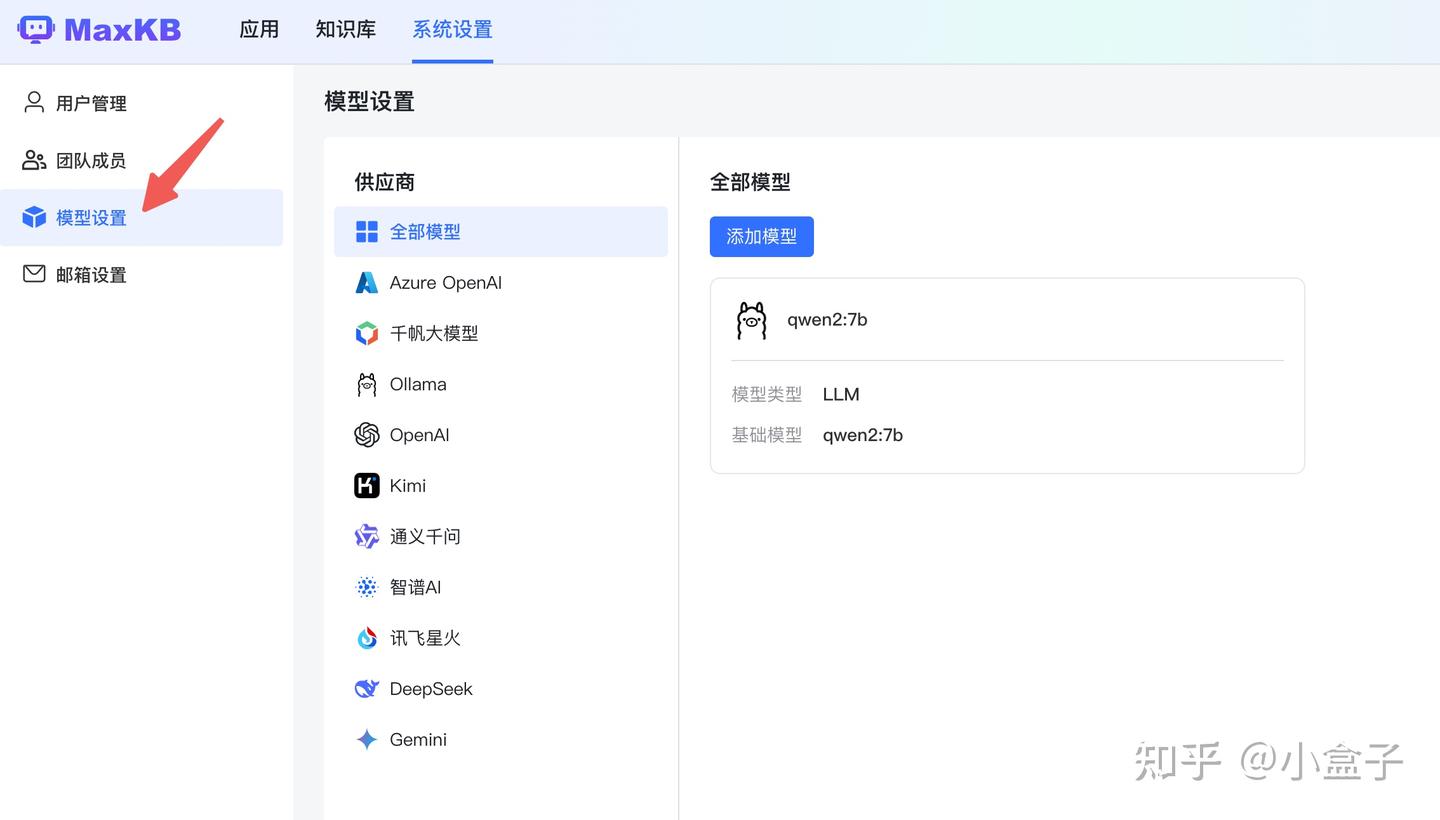Choose the 智谱AI provider label

click(x=415, y=587)
